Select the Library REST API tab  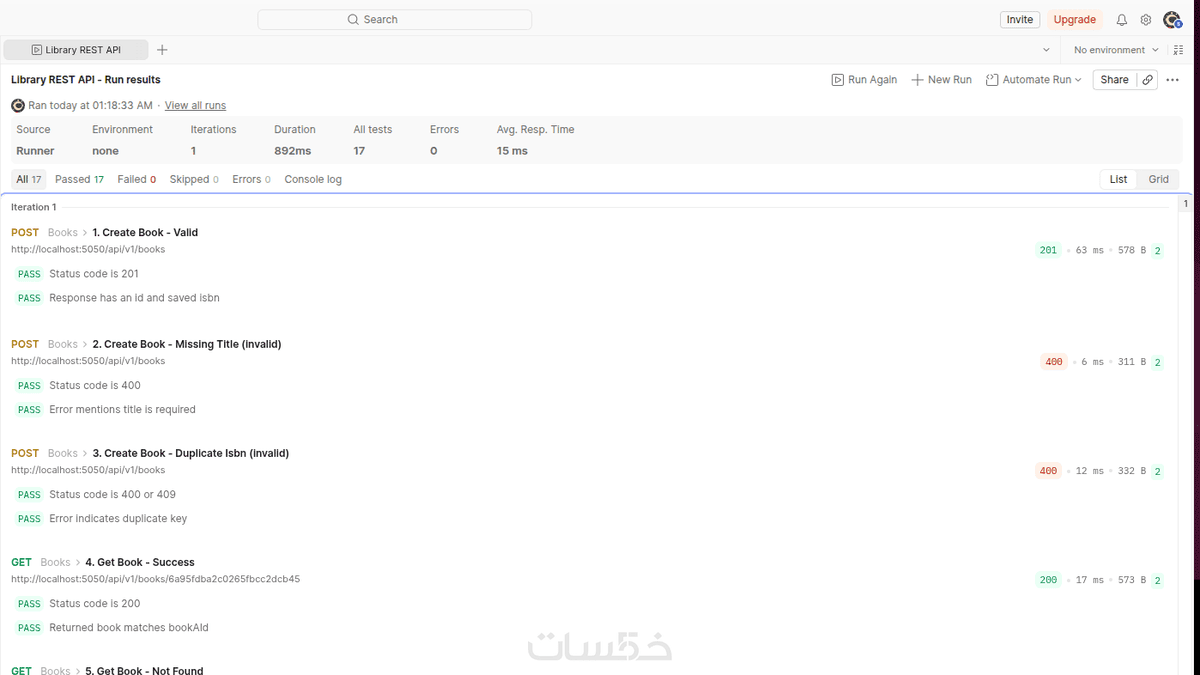click(x=76, y=50)
